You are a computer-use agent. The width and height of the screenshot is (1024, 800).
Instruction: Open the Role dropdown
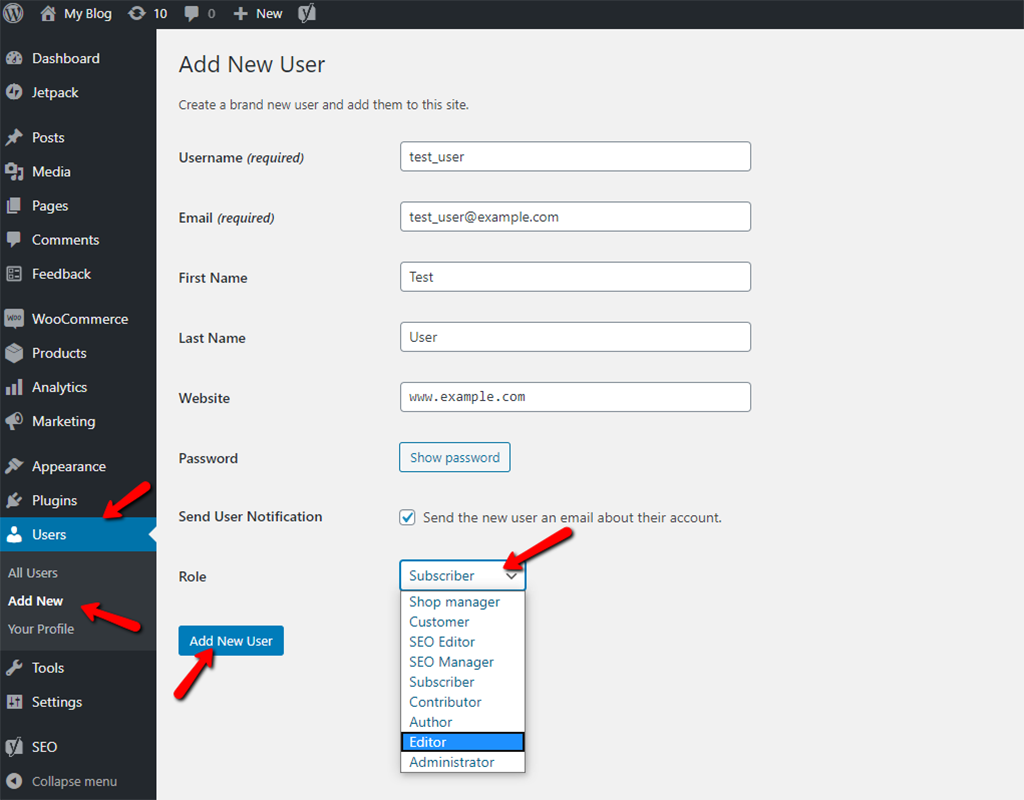pos(462,575)
